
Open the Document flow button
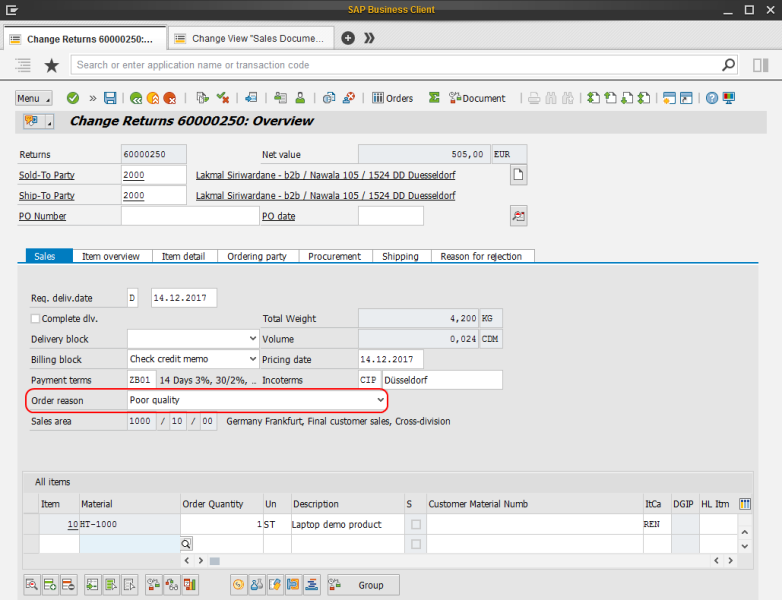coord(477,98)
